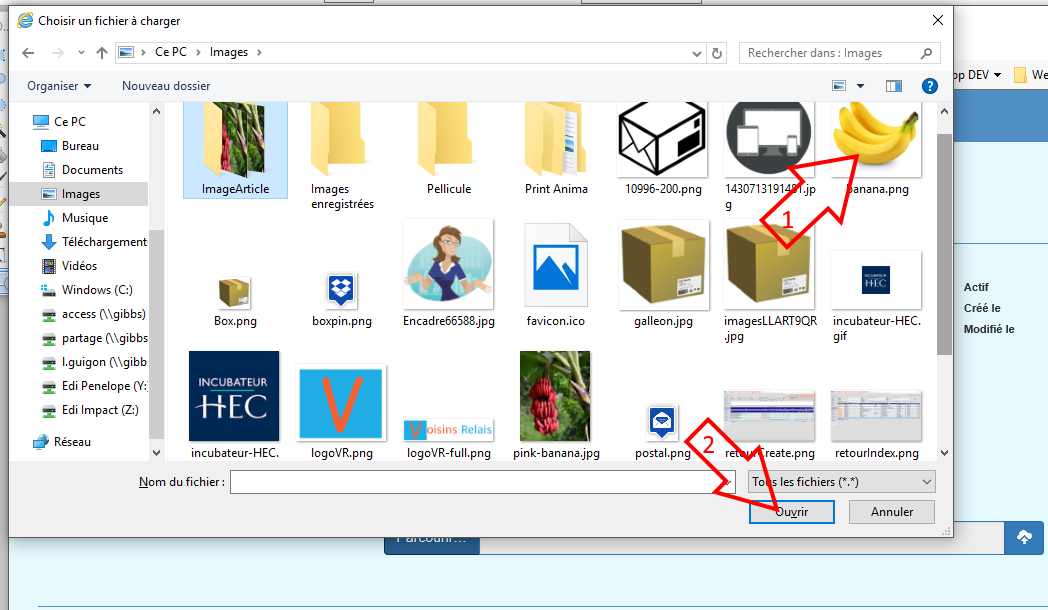Open the help question mark icon
This screenshot has width=1048, height=610.
click(929, 87)
